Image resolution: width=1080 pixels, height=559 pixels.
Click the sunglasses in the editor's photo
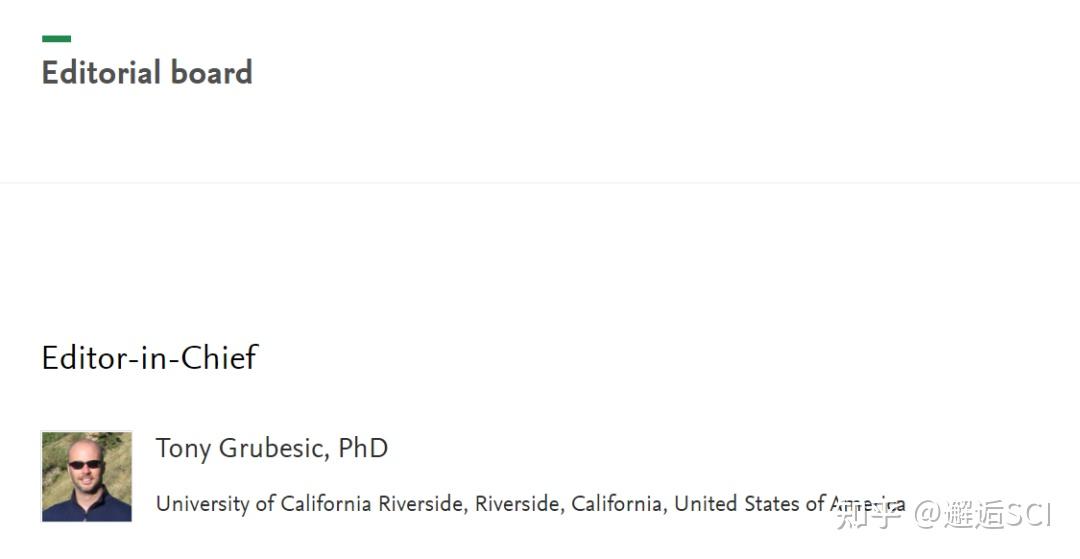pyautogui.click(x=85, y=465)
